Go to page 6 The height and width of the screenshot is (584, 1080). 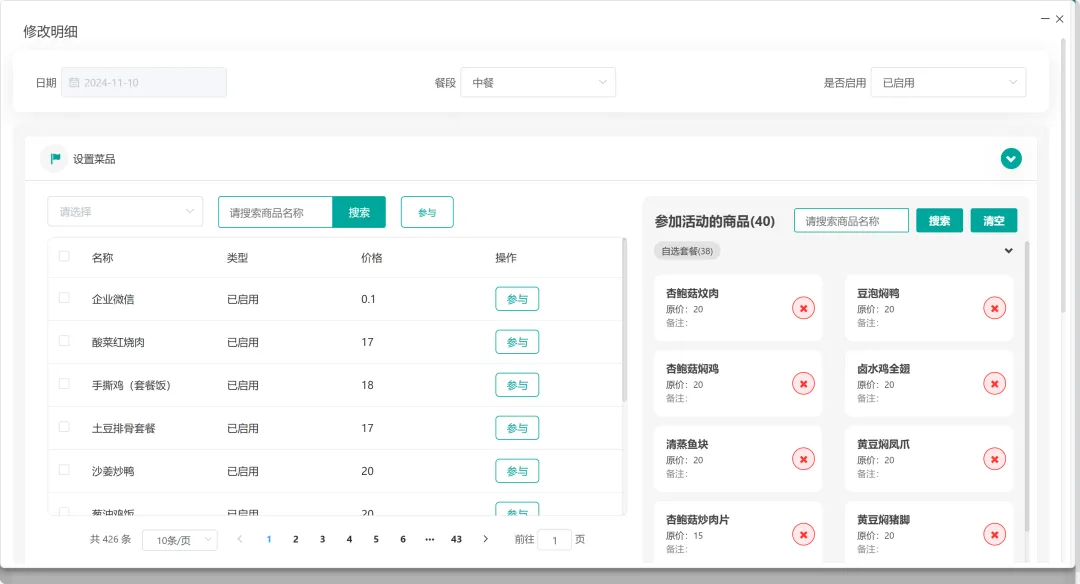tap(403, 539)
